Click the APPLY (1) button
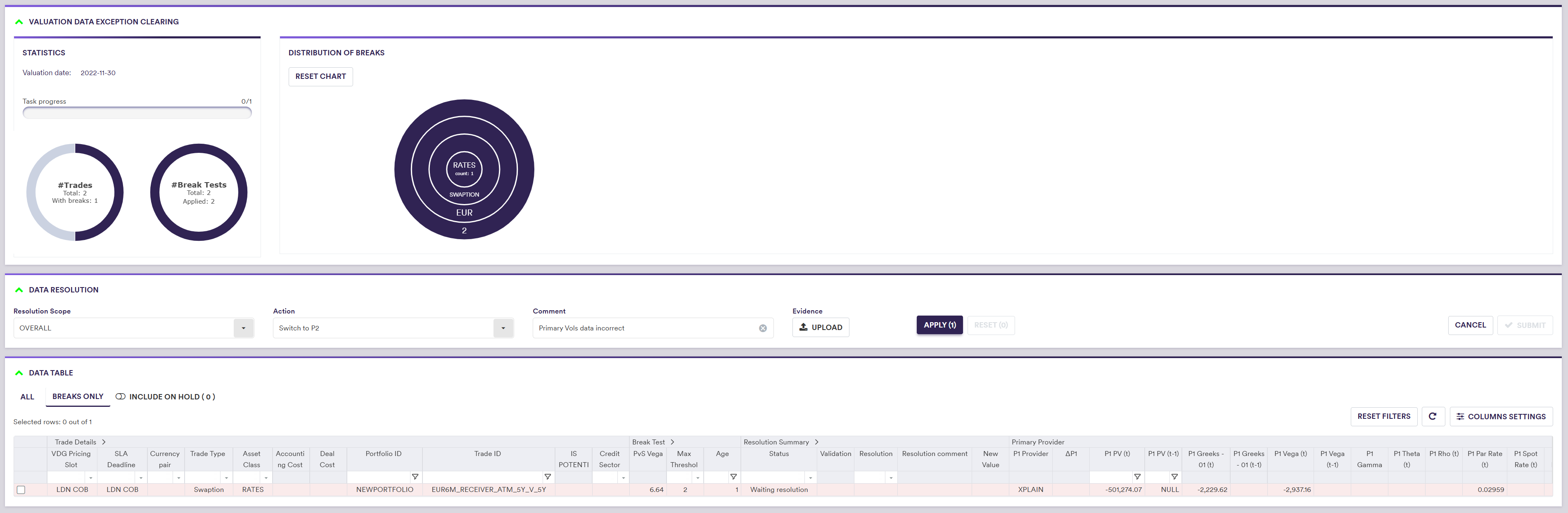 [939, 325]
